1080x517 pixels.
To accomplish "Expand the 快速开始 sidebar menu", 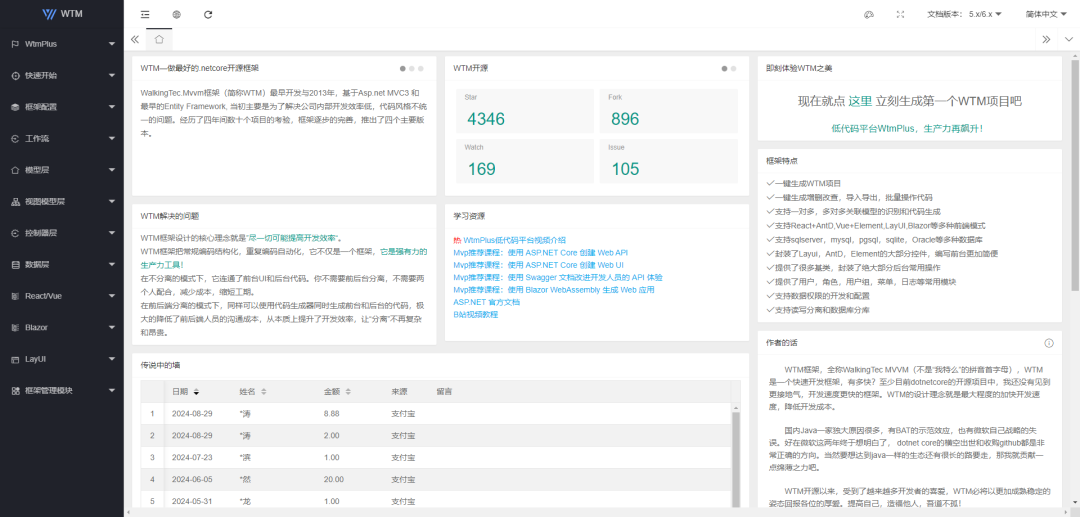I will pos(62,75).
